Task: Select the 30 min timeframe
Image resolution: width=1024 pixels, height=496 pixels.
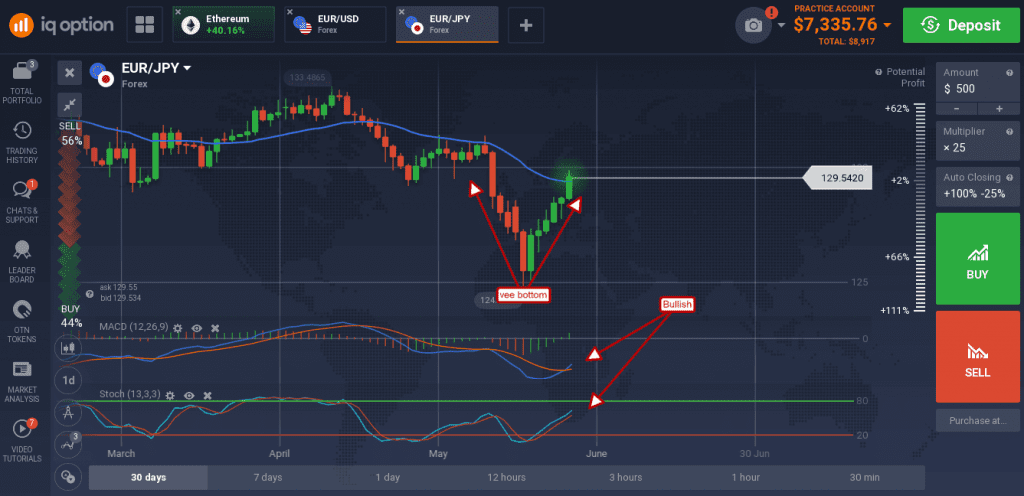Action: click(x=864, y=477)
